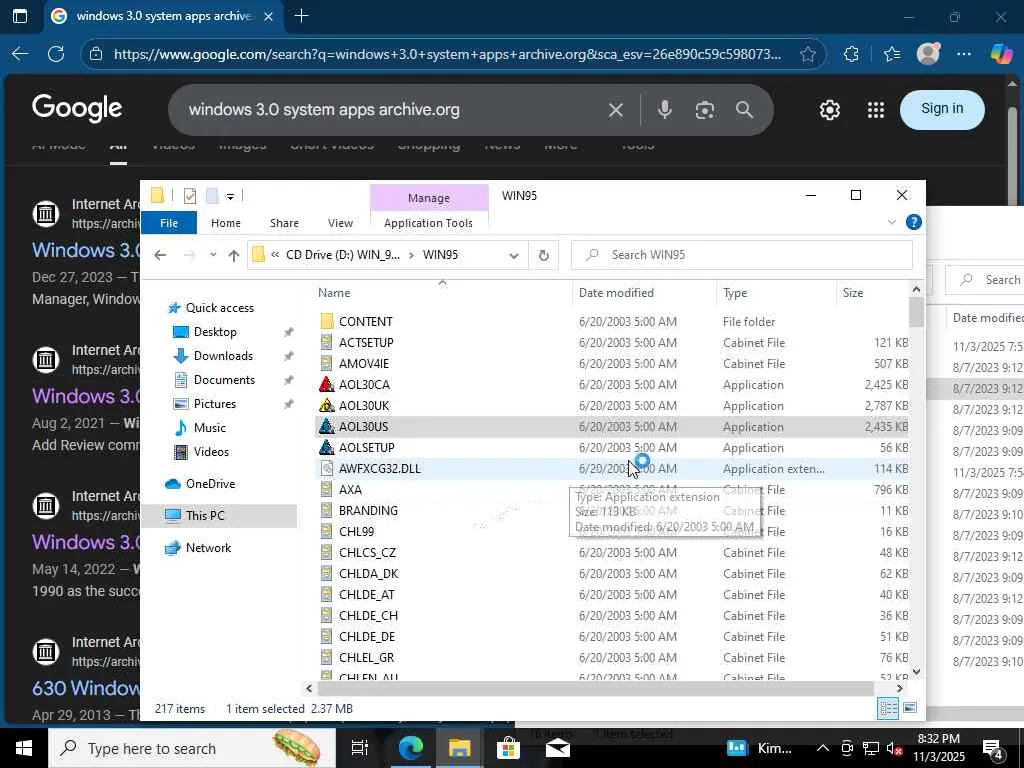The height and width of the screenshot is (768, 1024).
Task: Select the AWFXCG32.DLL file icon
Action: point(327,468)
